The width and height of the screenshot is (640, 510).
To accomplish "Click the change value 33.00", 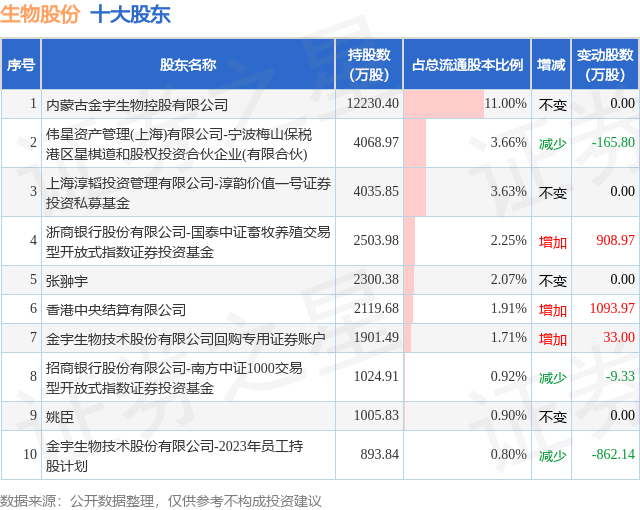I will pos(619,337).
